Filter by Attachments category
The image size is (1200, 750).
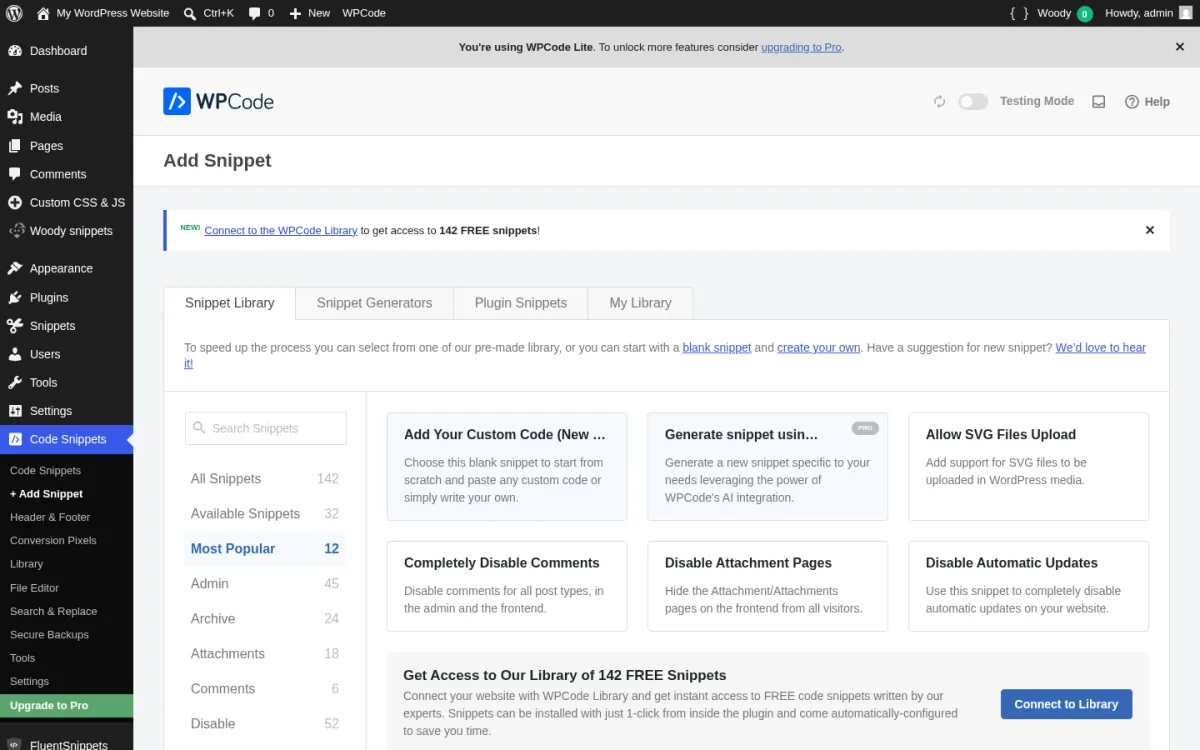(265, 654)
